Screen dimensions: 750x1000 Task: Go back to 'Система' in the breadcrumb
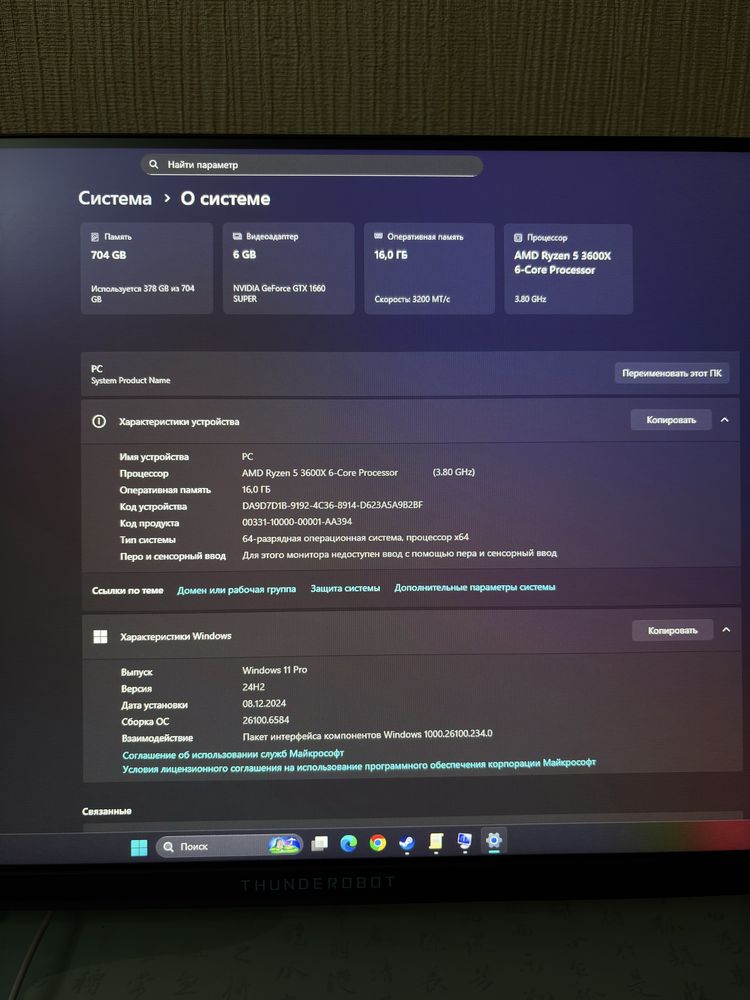point(115,198)
